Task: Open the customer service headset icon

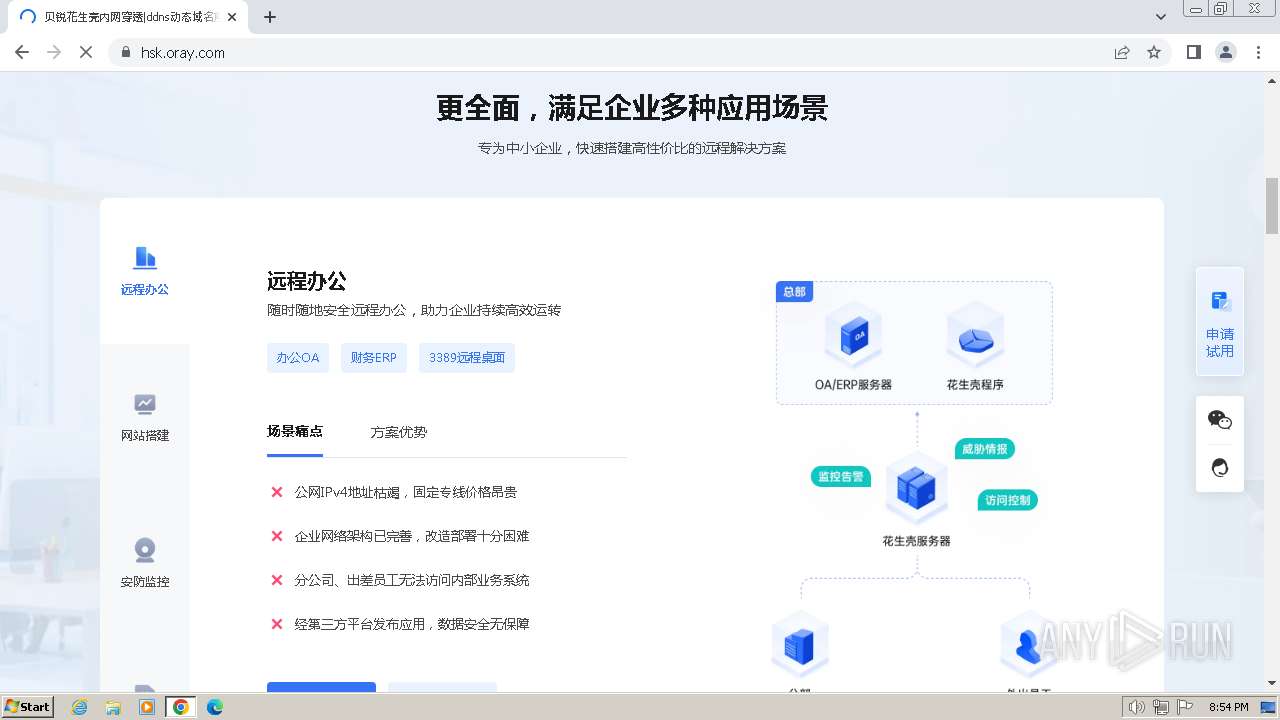Action: [x=1220, y=468]
